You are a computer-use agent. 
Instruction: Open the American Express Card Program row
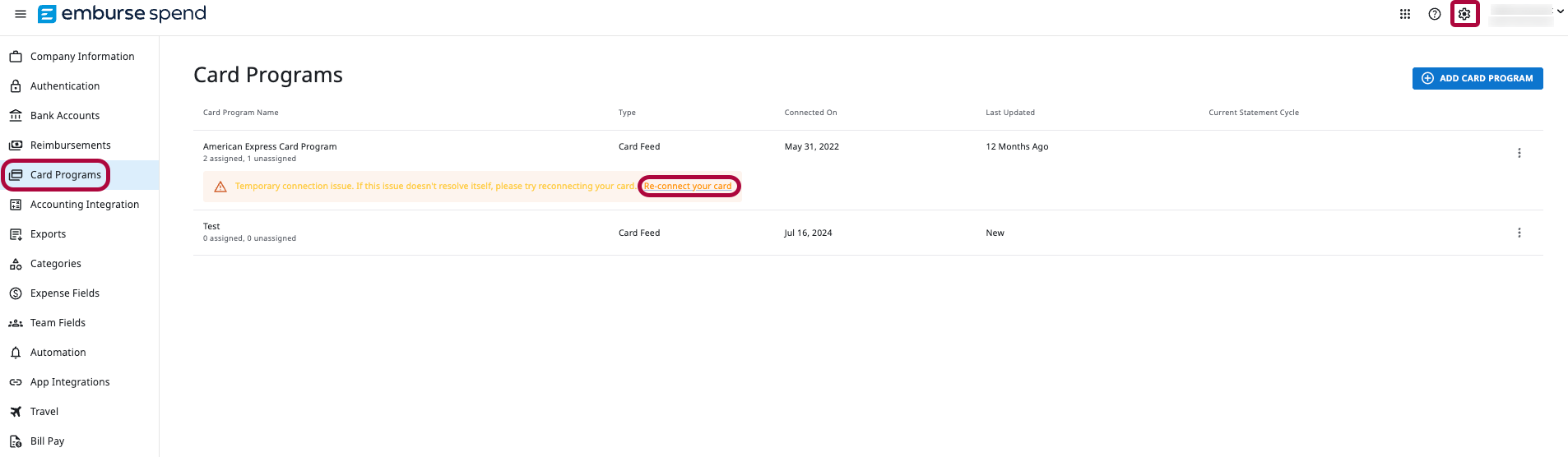pyautogui.click(x=270, y=147)
